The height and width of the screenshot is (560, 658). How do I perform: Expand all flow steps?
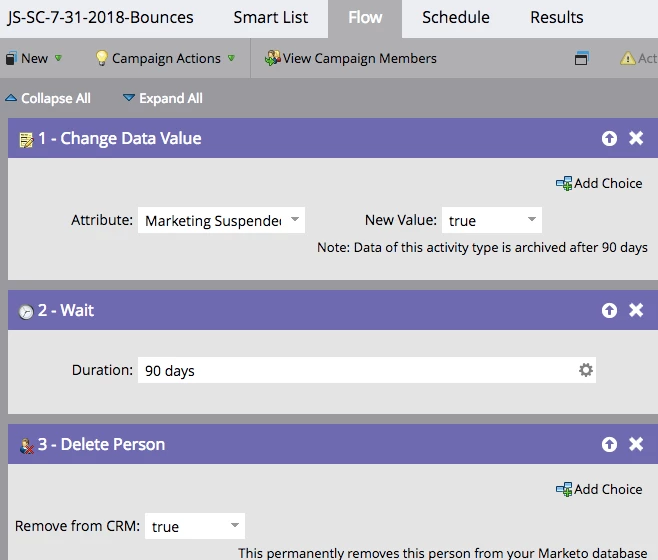point(162,98)
